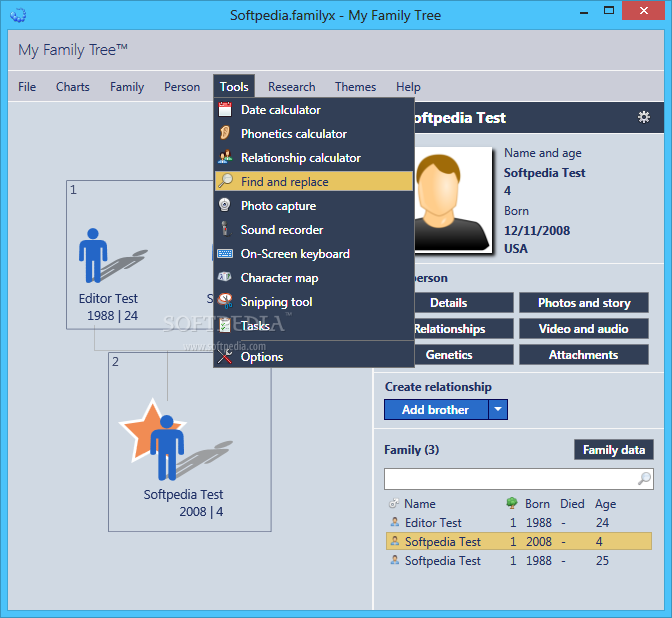Click the Family data button

tap(614, 450)
